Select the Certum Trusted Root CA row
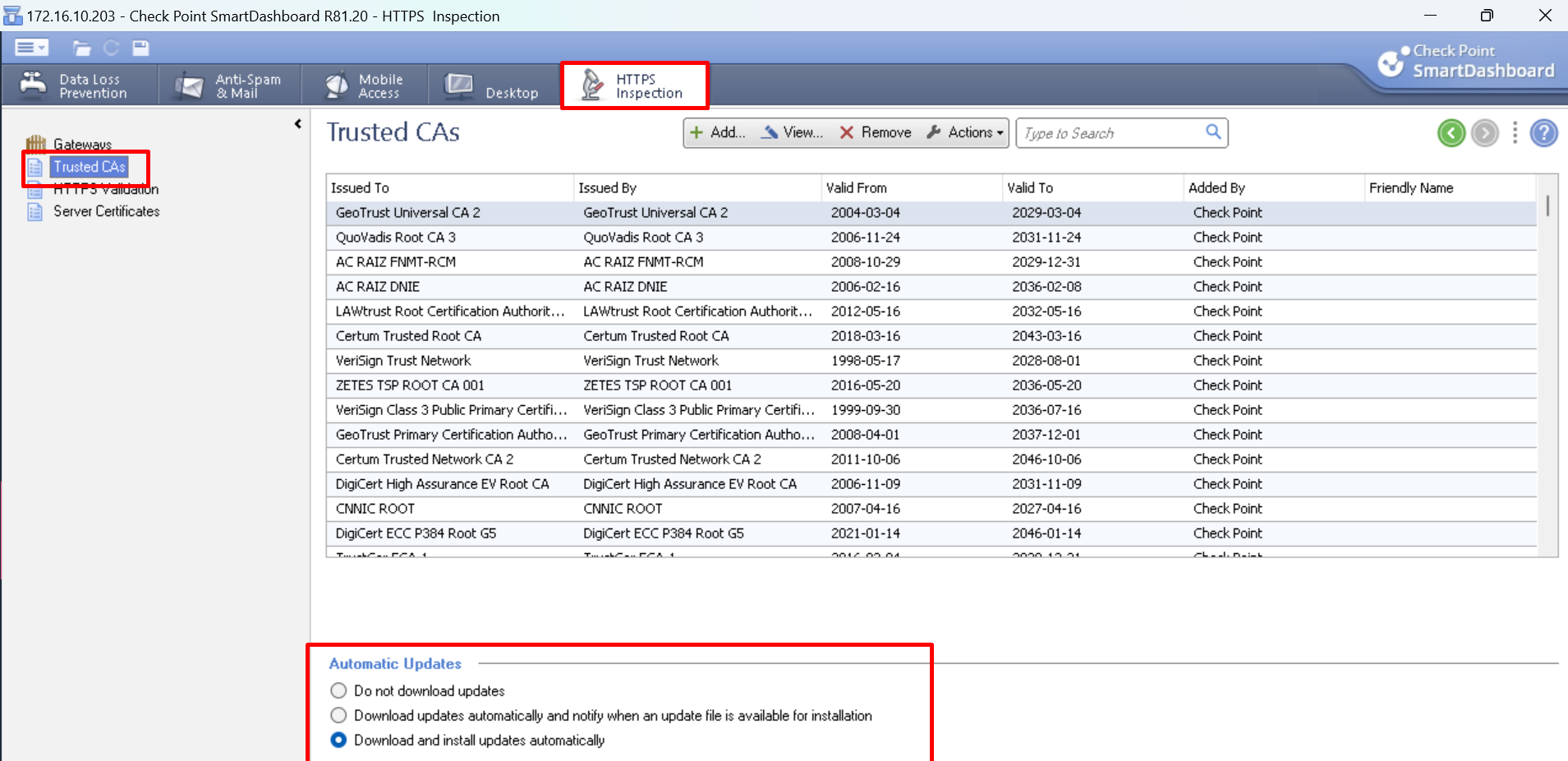 931,336
